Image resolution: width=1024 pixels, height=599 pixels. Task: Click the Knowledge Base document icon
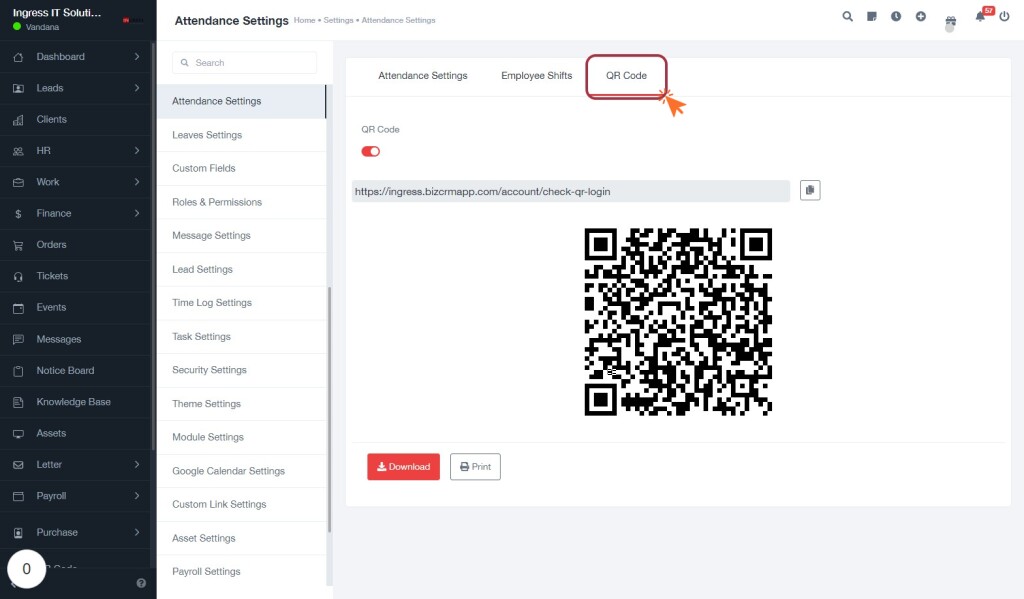(x=18, y=402)
